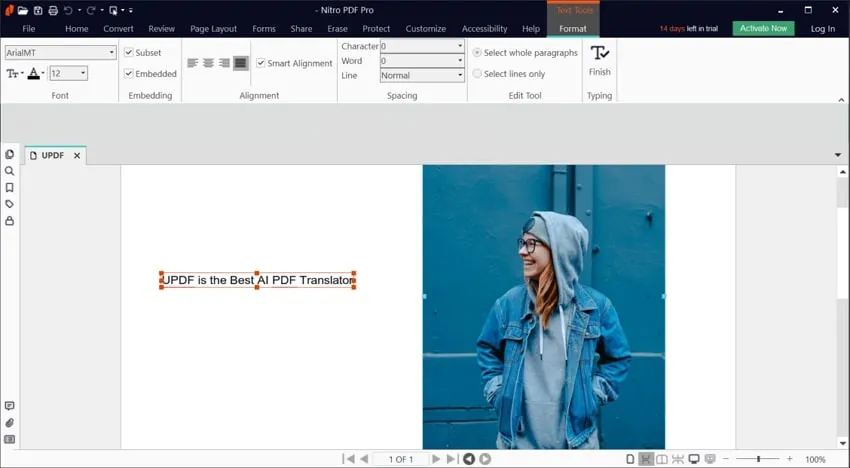Screen dimensions: 850x468
Task: Print the document via the printer icon
Action: 53,10
